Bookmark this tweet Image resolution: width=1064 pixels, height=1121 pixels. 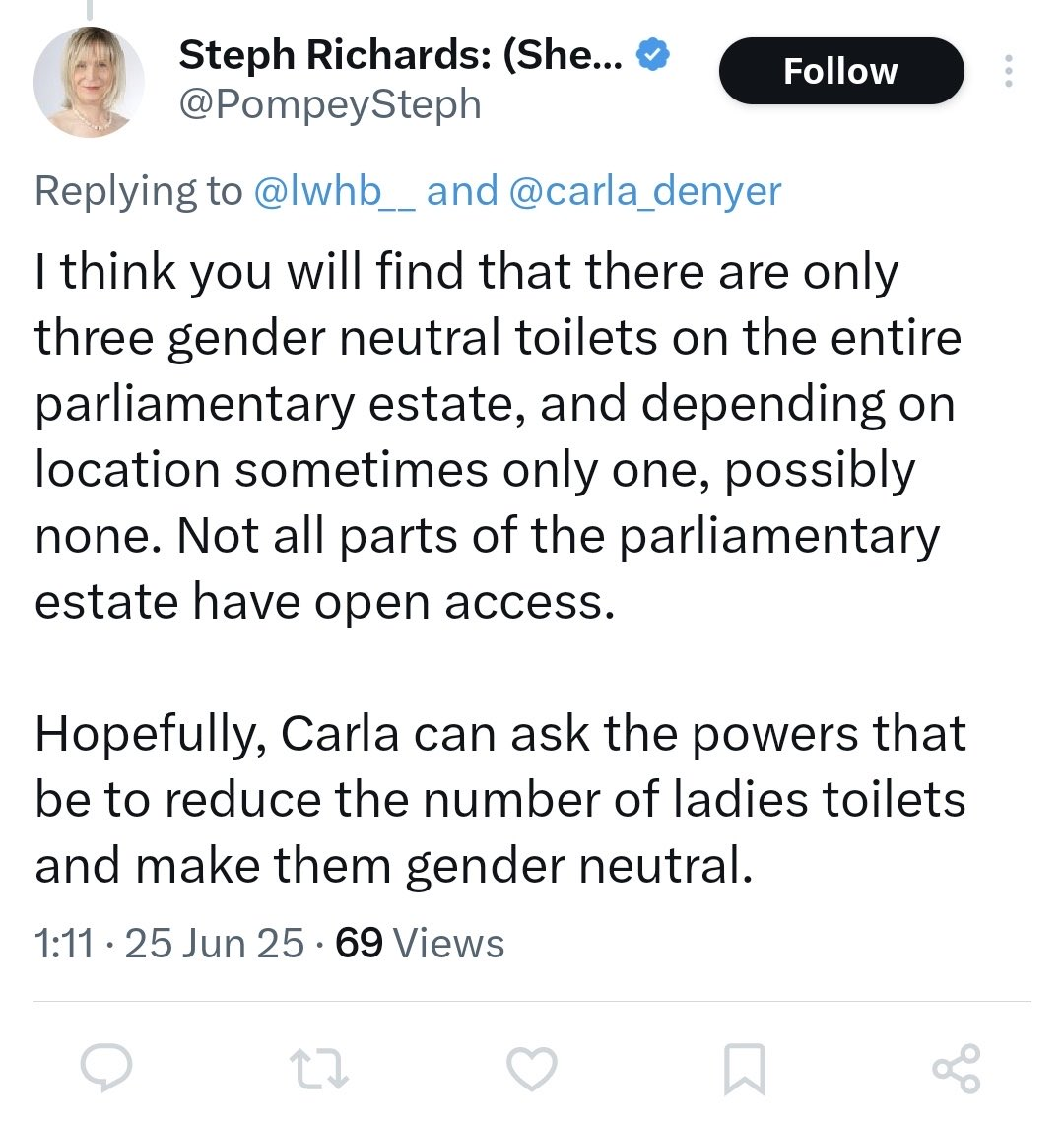(744, 1069)
